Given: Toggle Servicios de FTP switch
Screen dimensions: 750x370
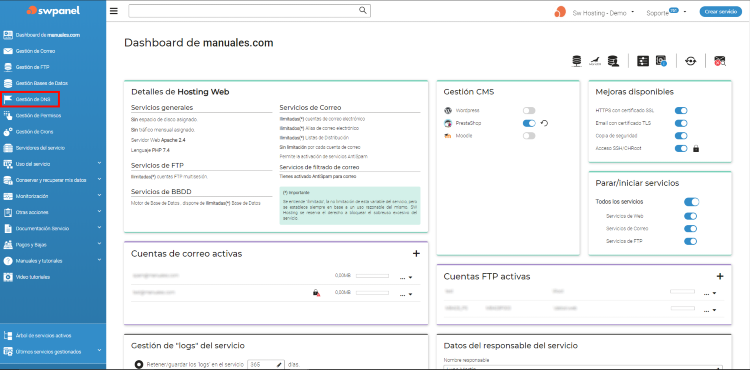Looking at the screenshot, I should tap(691, 241).
